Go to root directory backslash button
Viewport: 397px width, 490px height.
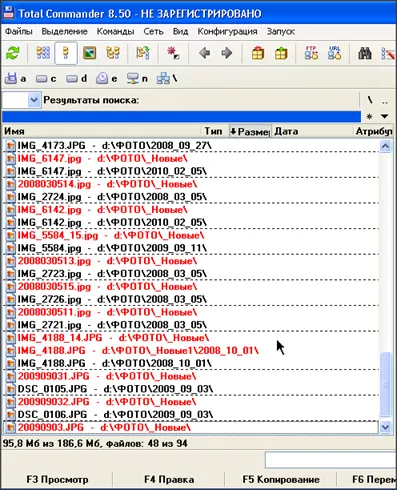[370, 100]
